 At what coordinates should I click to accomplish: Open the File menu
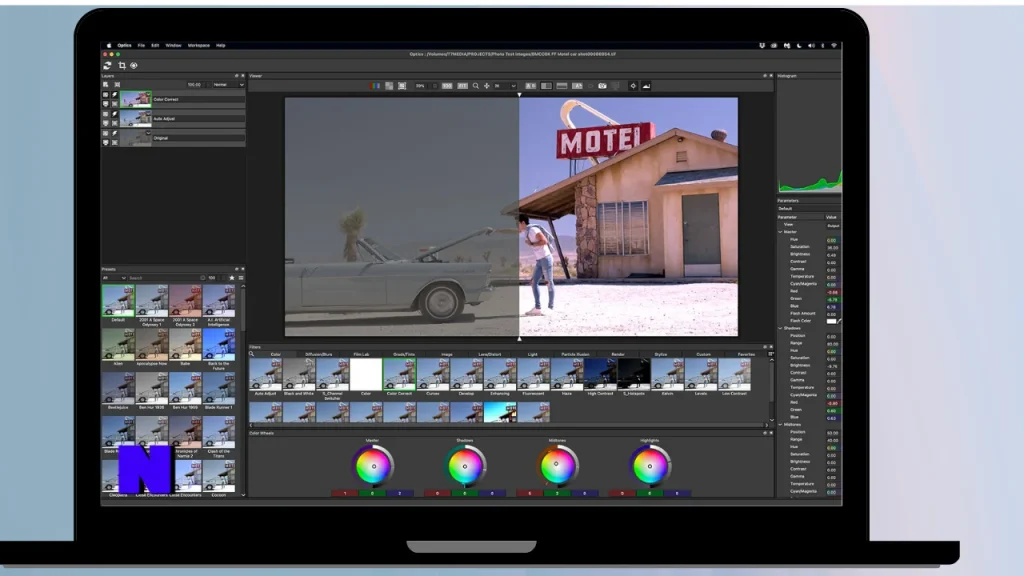(141, 46)
